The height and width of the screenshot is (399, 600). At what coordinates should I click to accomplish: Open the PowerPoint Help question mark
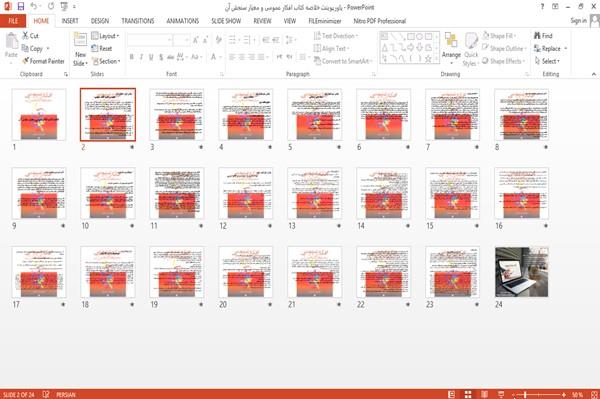coord(542,7)
